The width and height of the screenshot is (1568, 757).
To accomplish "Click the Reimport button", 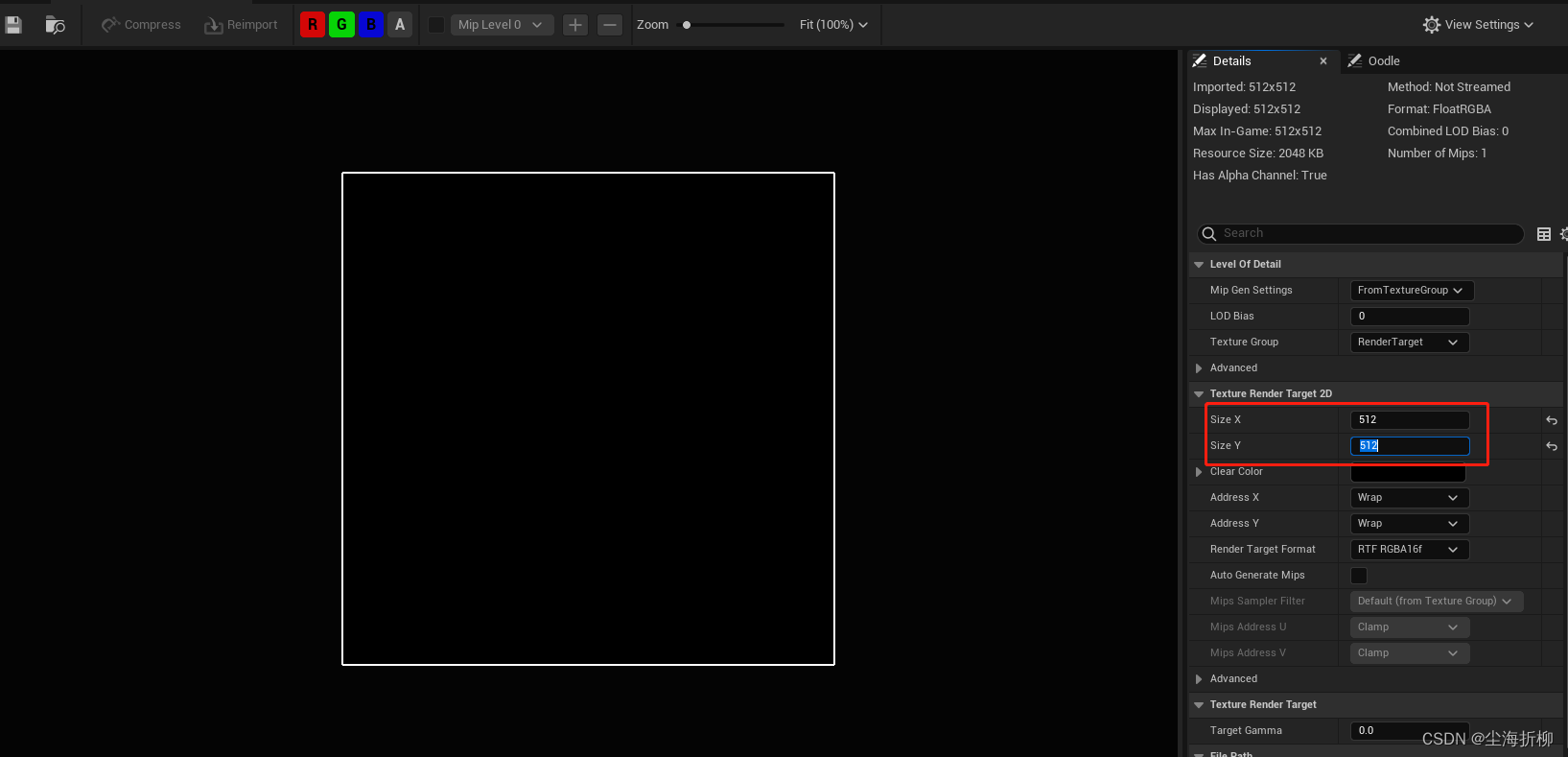I will click(x=241, y=25).
